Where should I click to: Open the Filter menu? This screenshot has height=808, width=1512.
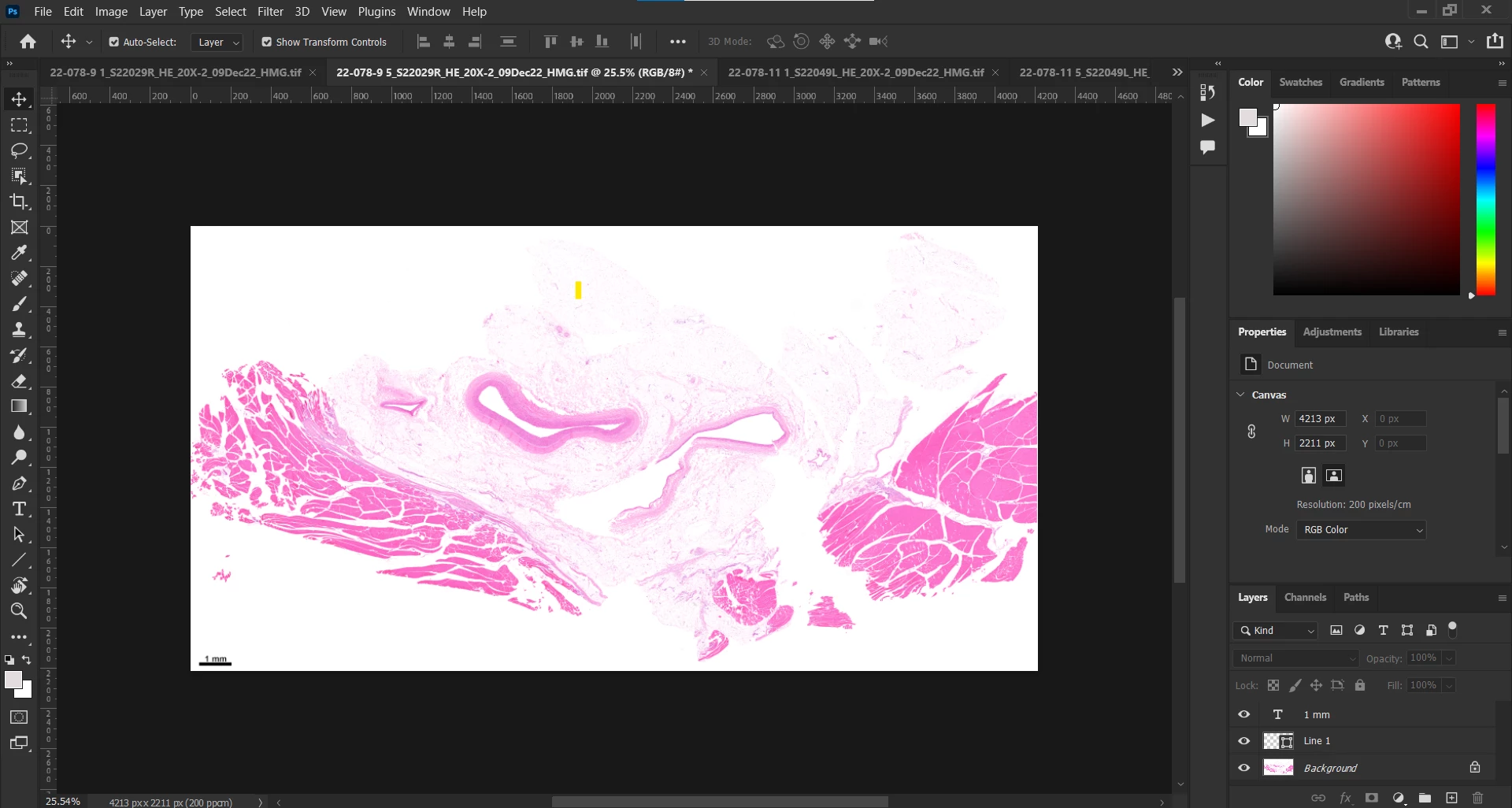(270, 12)
